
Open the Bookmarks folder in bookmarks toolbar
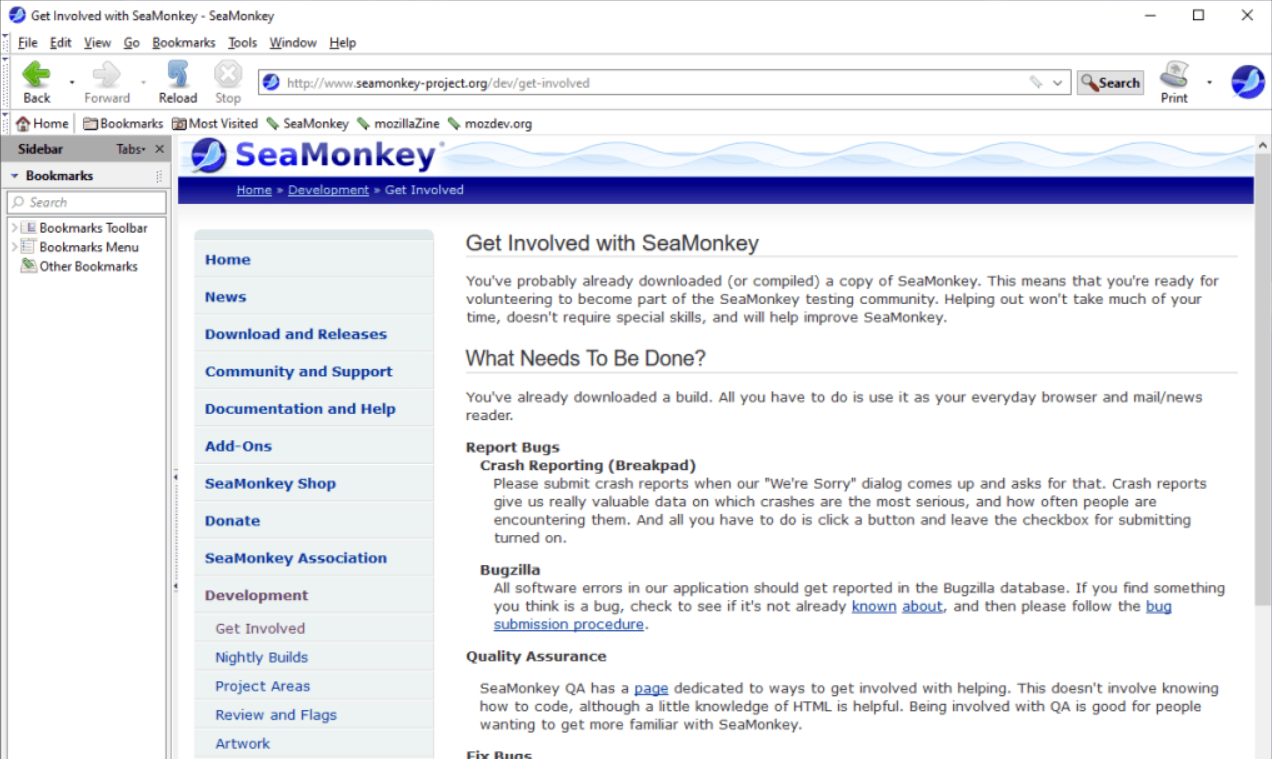click(x=123, y=124)
